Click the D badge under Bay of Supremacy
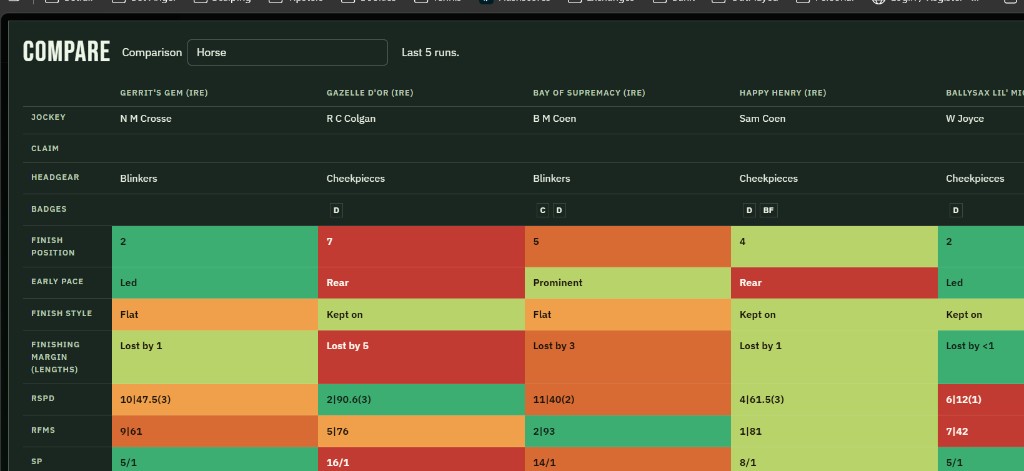Screen dimensions: 1024x471 pyautogui.click(x=559, y=210)
